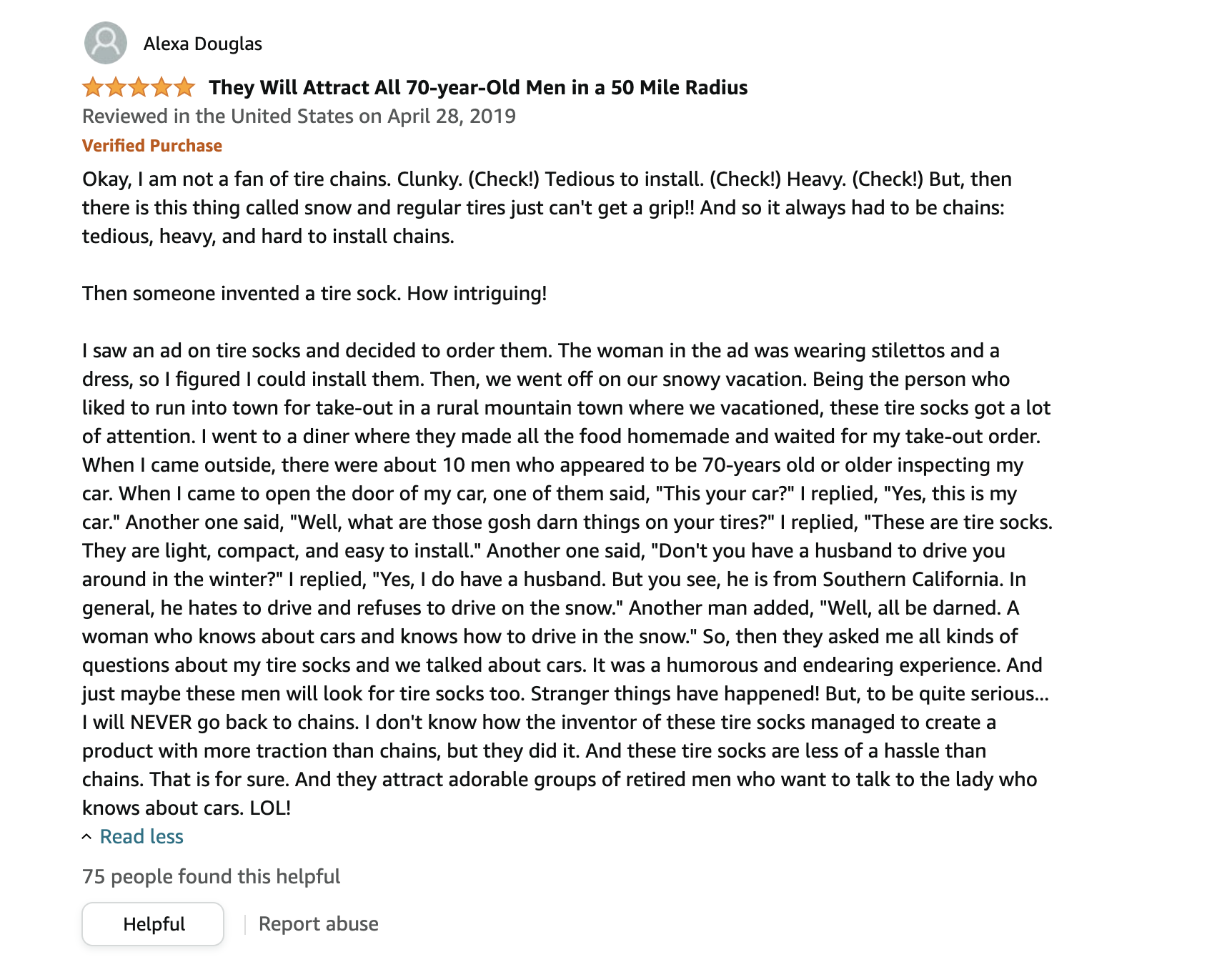Click the divider between Helpful and Report abuse

[x=245, y=924]
